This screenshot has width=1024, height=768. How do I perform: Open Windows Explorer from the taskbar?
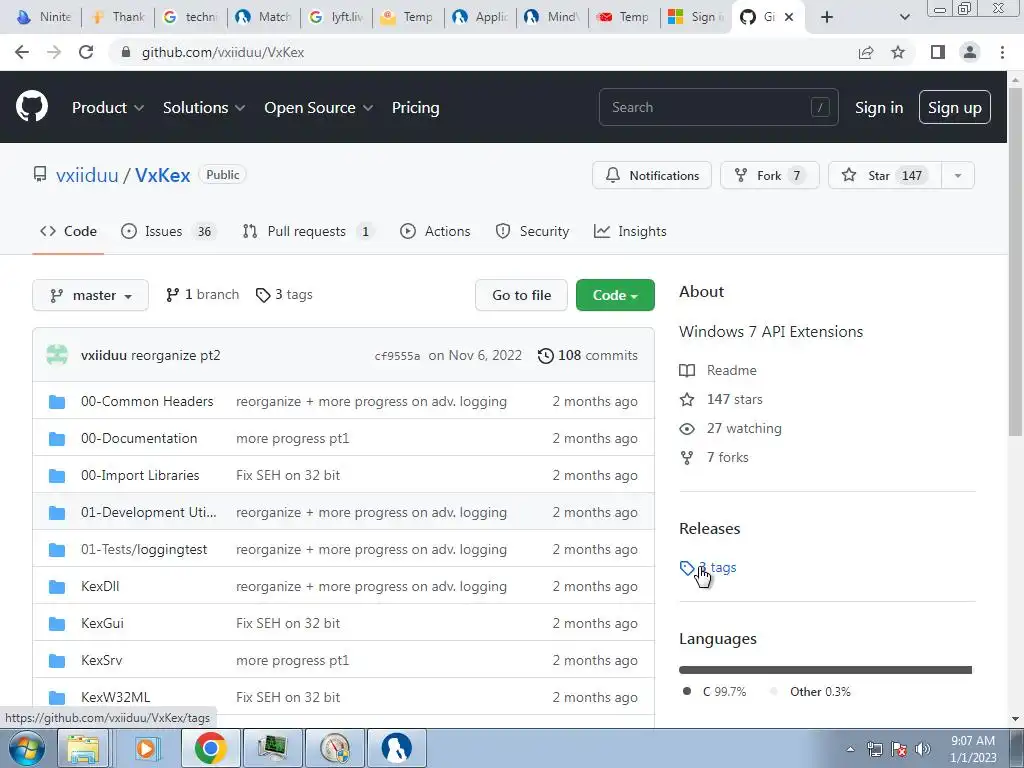pyautogui.click(x=83, y=748)
